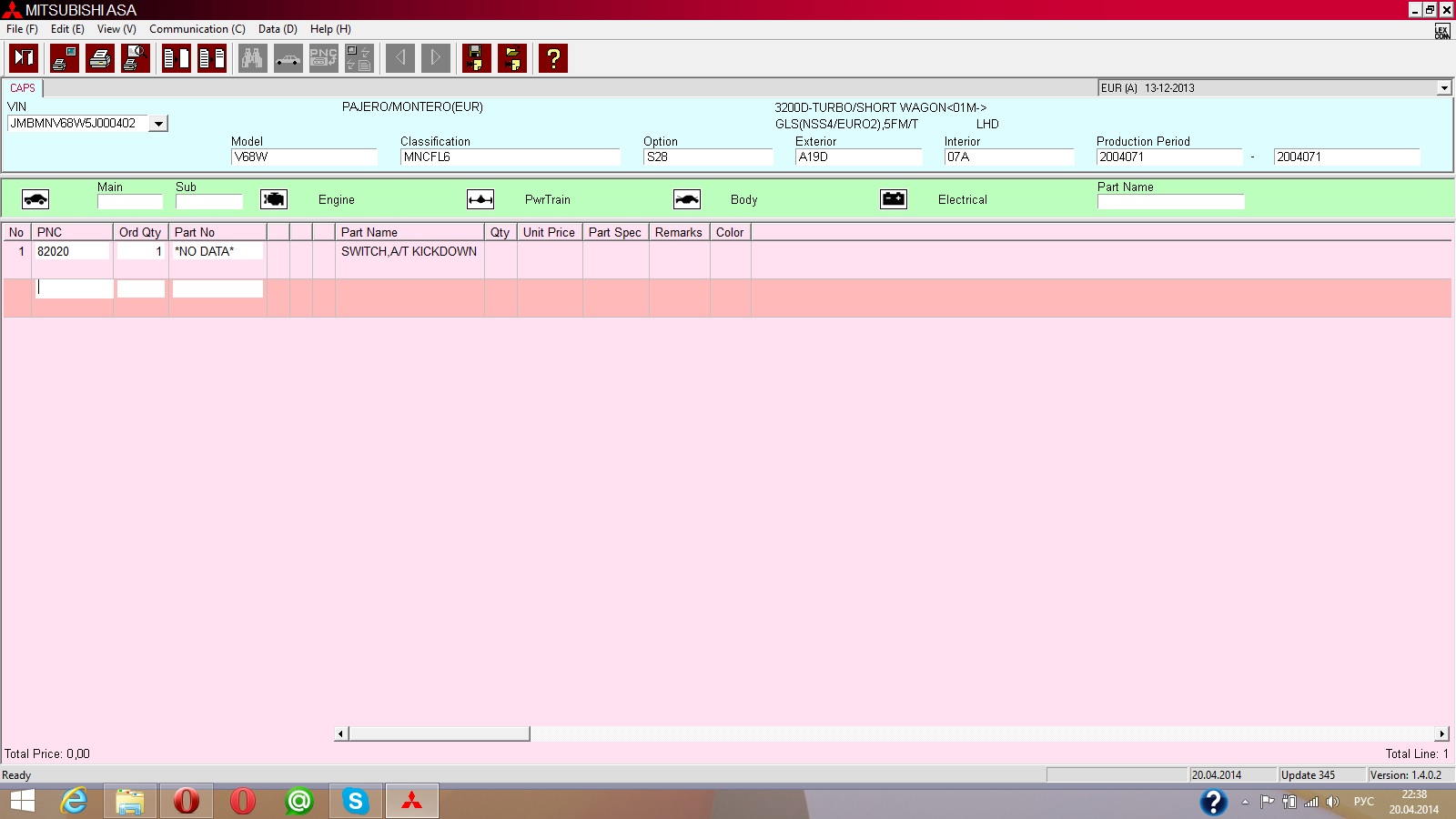This screenshot has height=819, width=1456.
Task: Open Skype from the Windows taskbar
Action: (356, 801)
